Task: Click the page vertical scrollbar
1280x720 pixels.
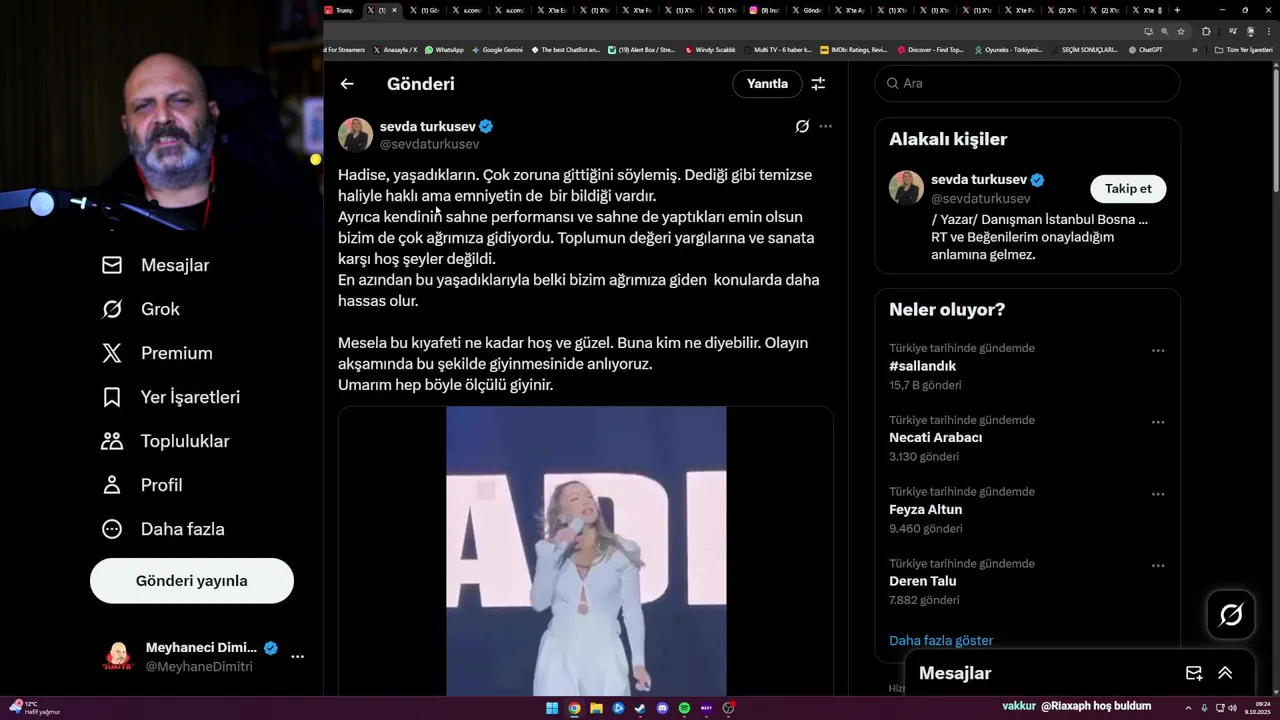Action: pyautogui.click(x=1276, y=130)
